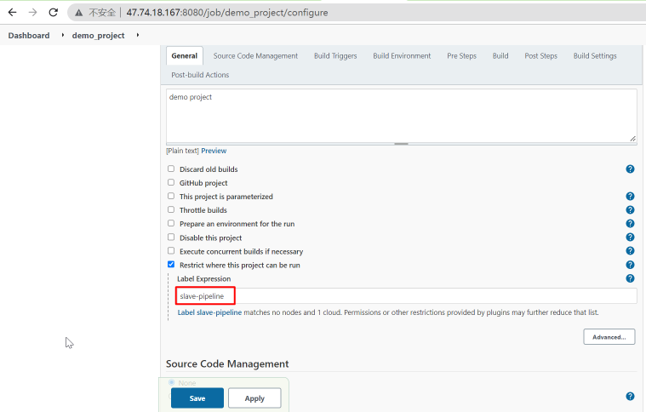The image size is (646, 412).
Task: Expand the demo_project breadcrumb arrow
Action: (138, 35)
